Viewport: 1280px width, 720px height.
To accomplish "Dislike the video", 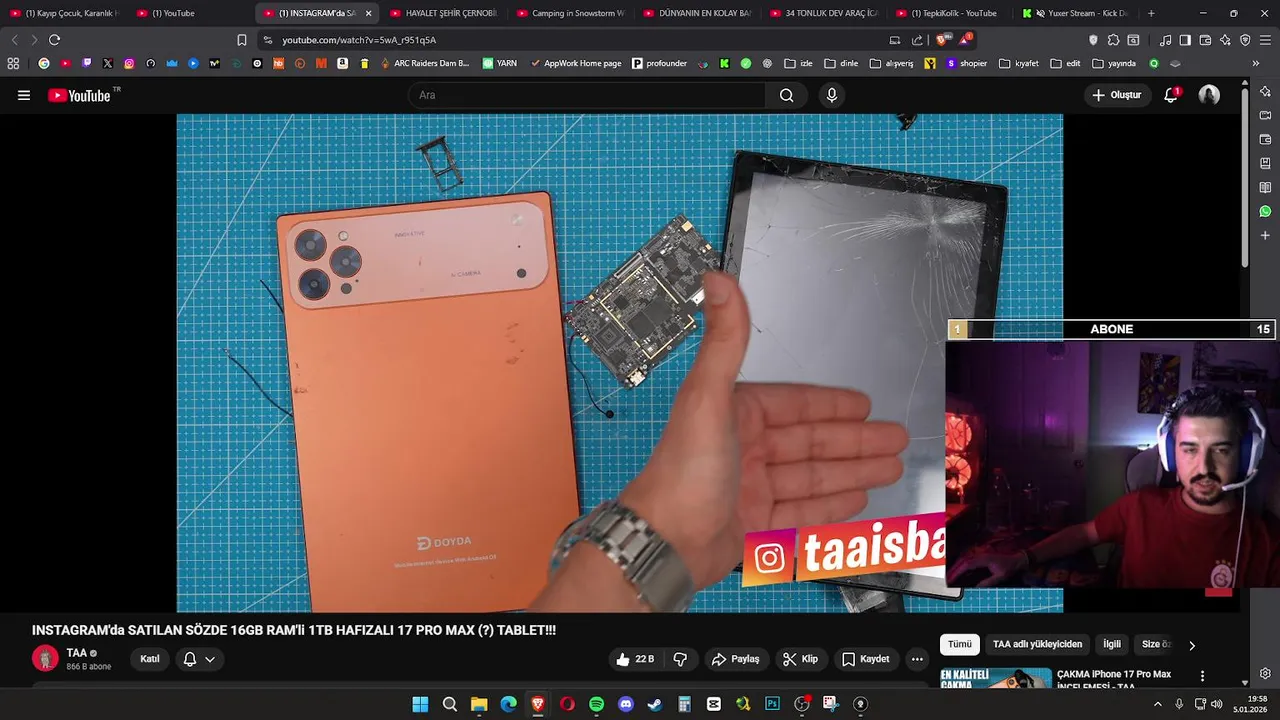I will click(680, 659).
